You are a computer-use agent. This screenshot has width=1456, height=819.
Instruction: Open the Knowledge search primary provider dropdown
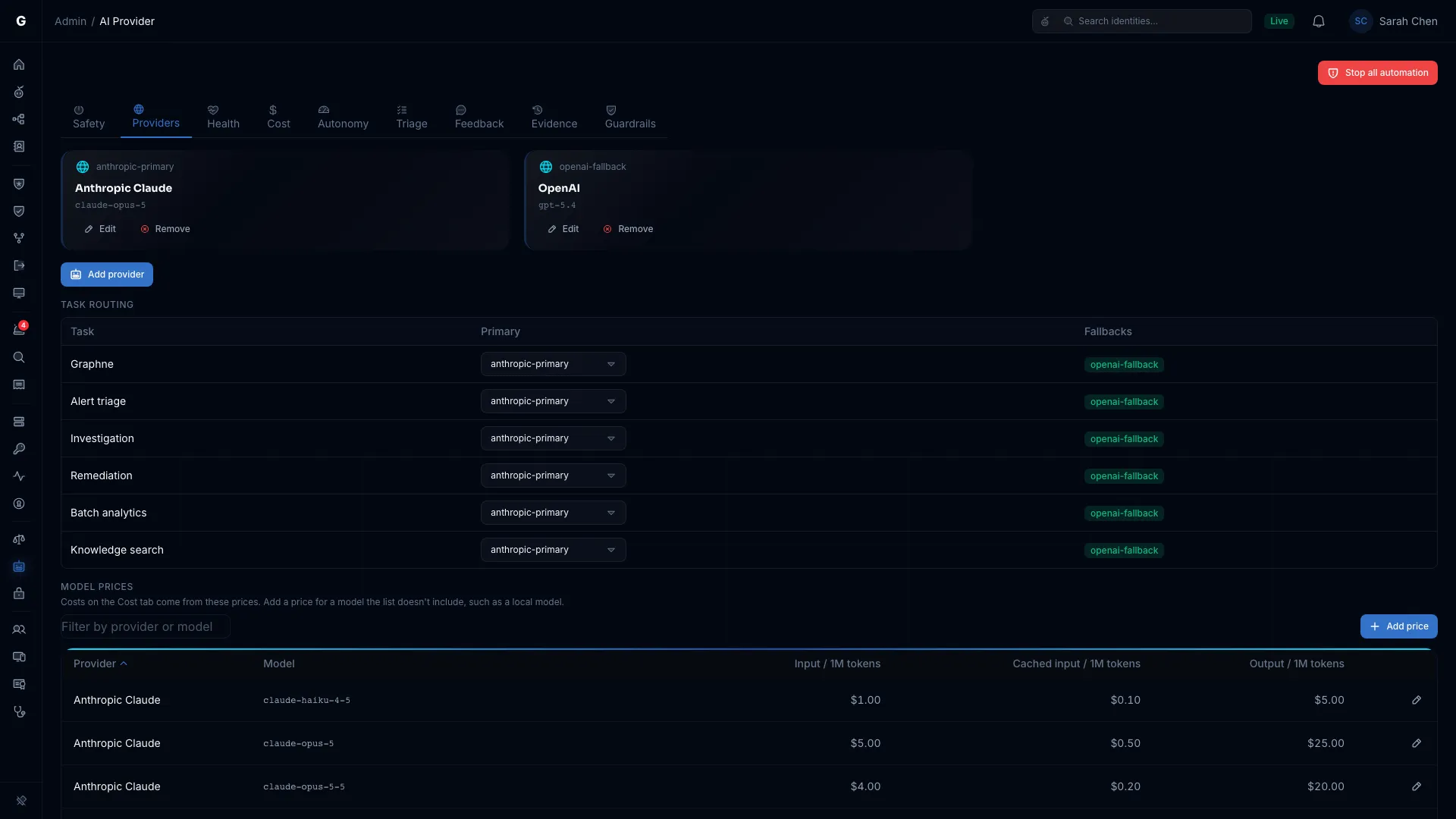point(553,550)
